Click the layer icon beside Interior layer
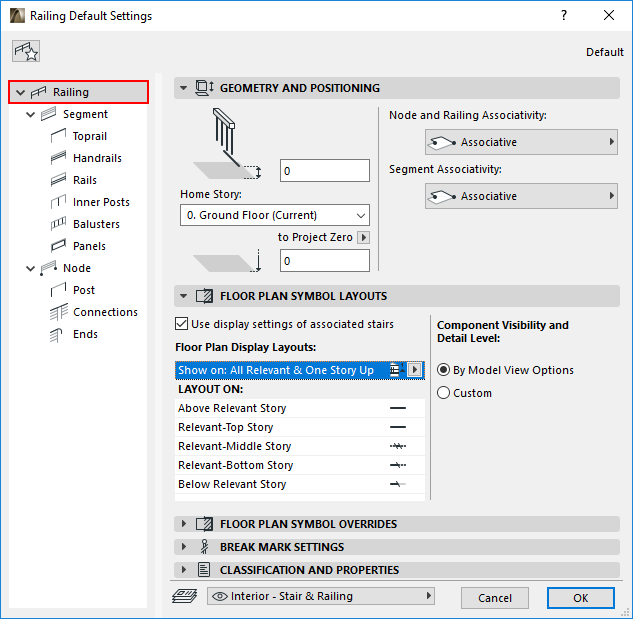The width and height of the screenshot is (633, 619). pos(182,597)
